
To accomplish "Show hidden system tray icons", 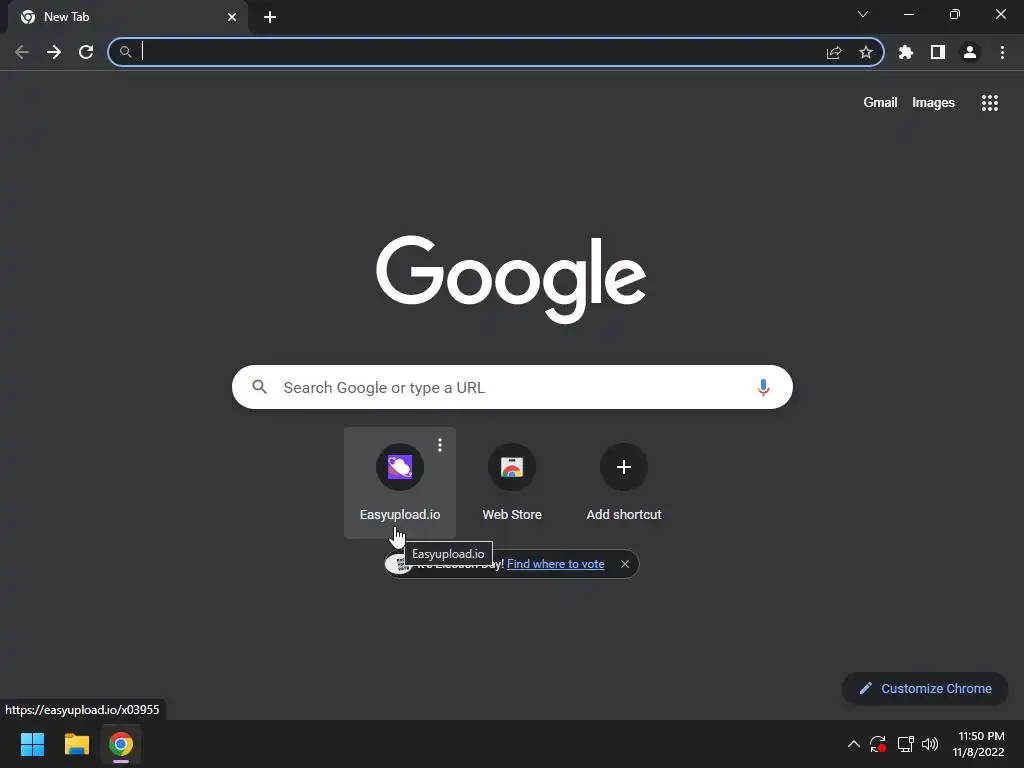I will coord(854,744).
